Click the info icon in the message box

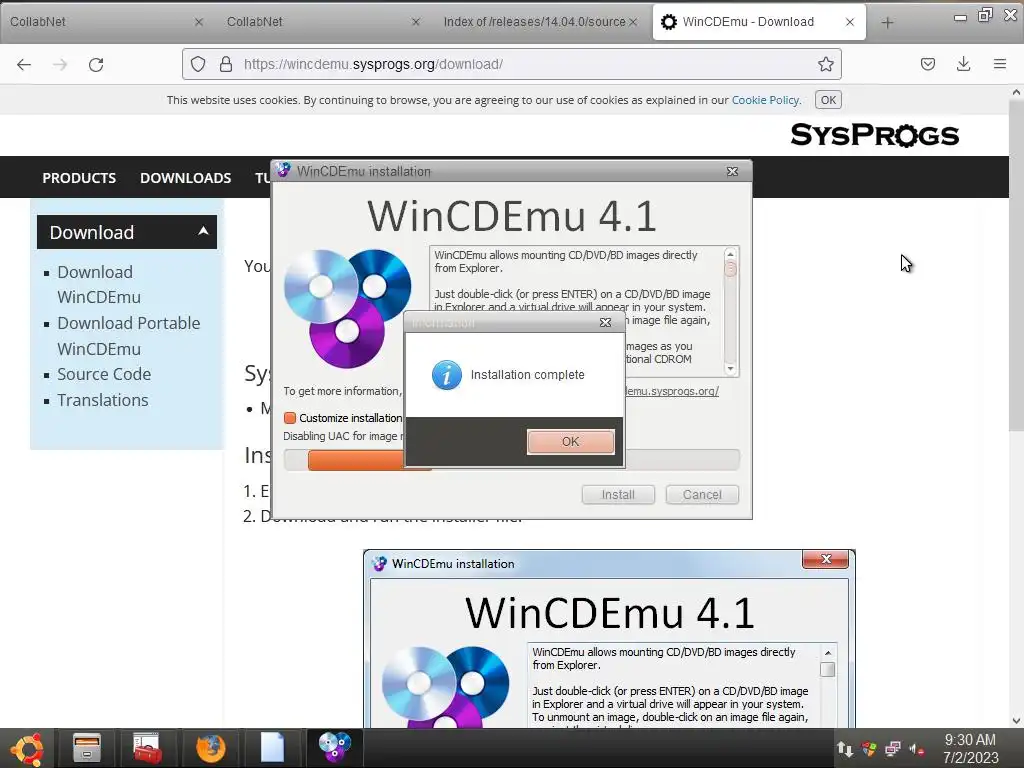coord(447,375)
